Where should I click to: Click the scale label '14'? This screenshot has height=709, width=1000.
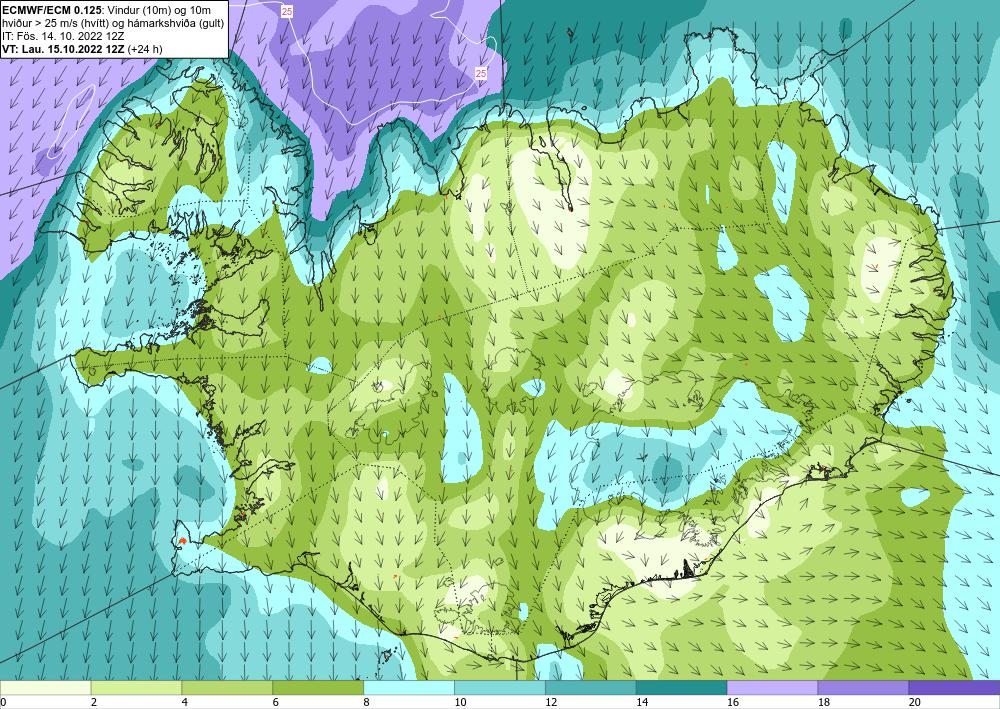[x=642, y=703]
